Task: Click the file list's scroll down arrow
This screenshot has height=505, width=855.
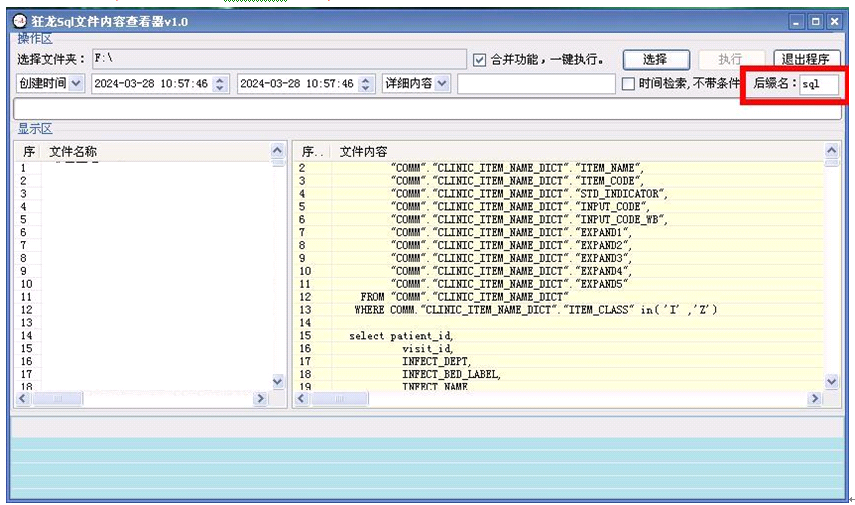Action: pos(278,381)
